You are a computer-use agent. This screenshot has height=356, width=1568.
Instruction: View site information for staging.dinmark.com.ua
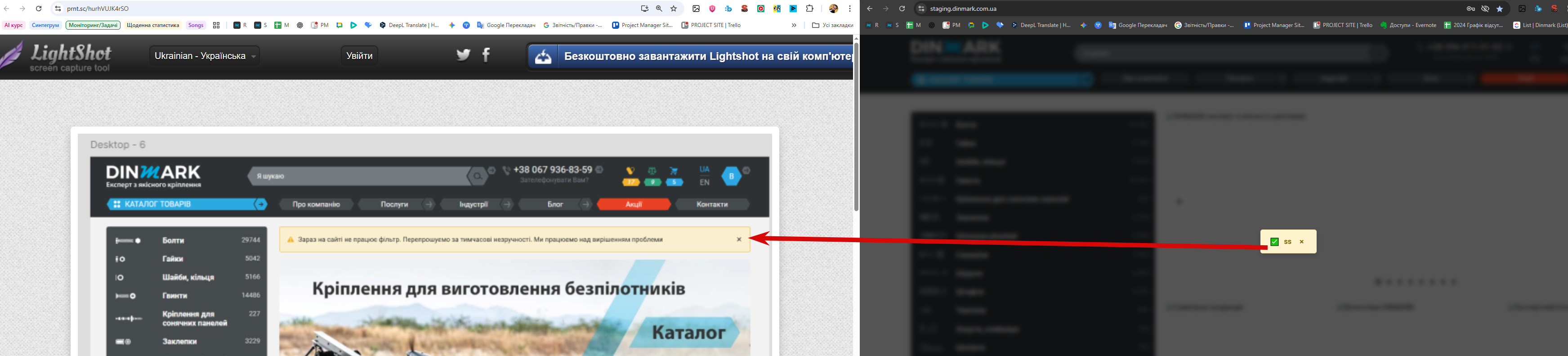coord(921,9)
